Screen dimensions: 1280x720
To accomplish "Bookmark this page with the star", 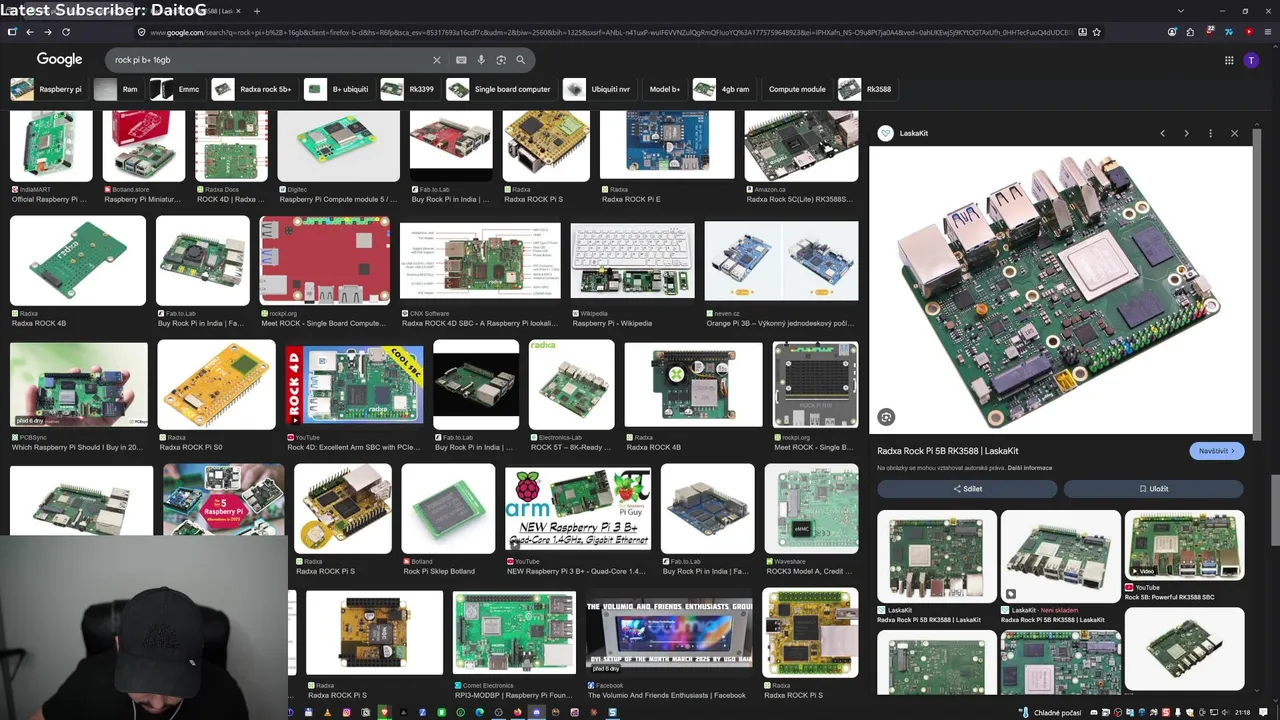I will [1097, 32].
